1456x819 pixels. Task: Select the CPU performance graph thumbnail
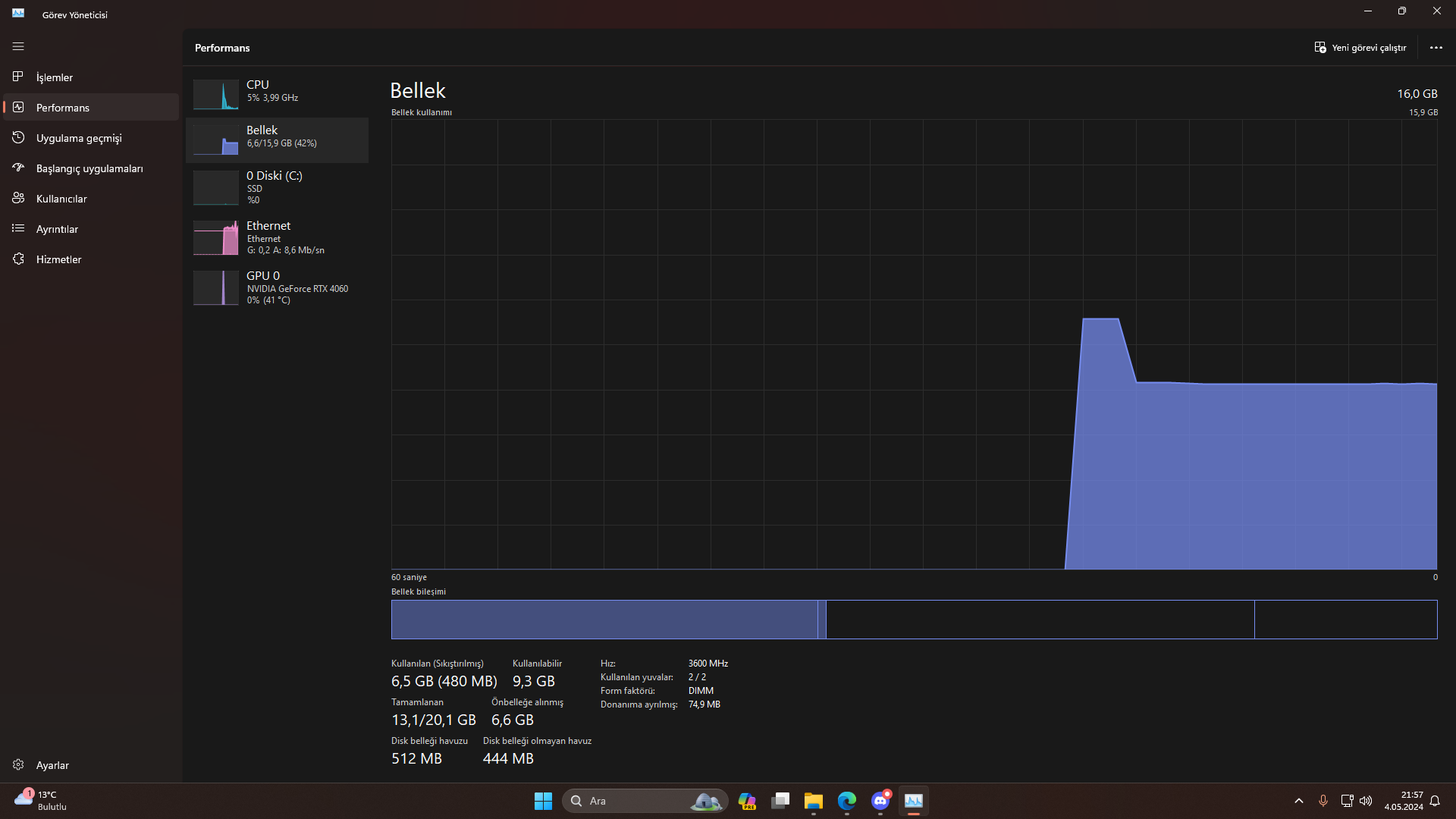pos(216,94)
